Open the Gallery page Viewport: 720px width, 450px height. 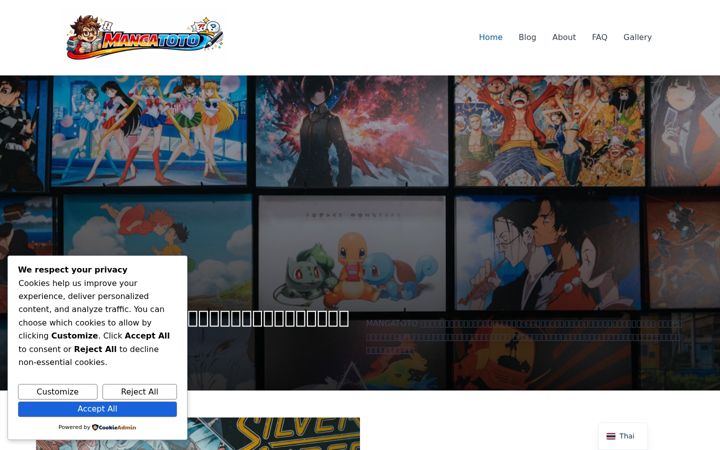coord(637,37)
